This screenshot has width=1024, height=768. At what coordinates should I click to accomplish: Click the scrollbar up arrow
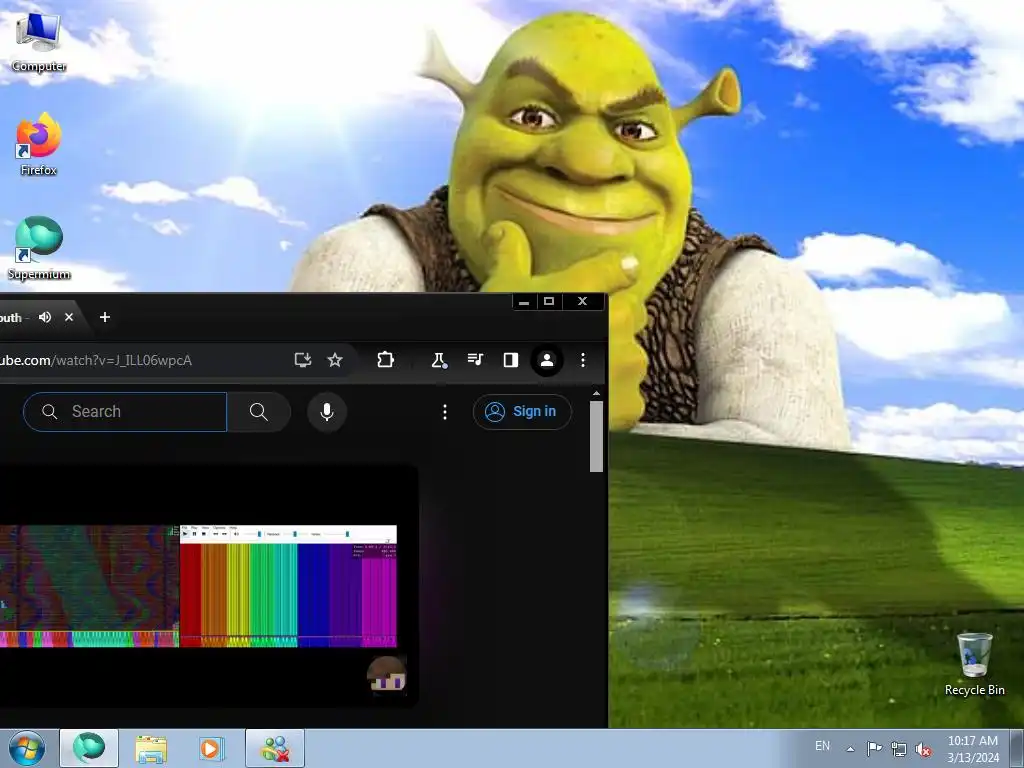pyautogui.click(x=596, y=394)
